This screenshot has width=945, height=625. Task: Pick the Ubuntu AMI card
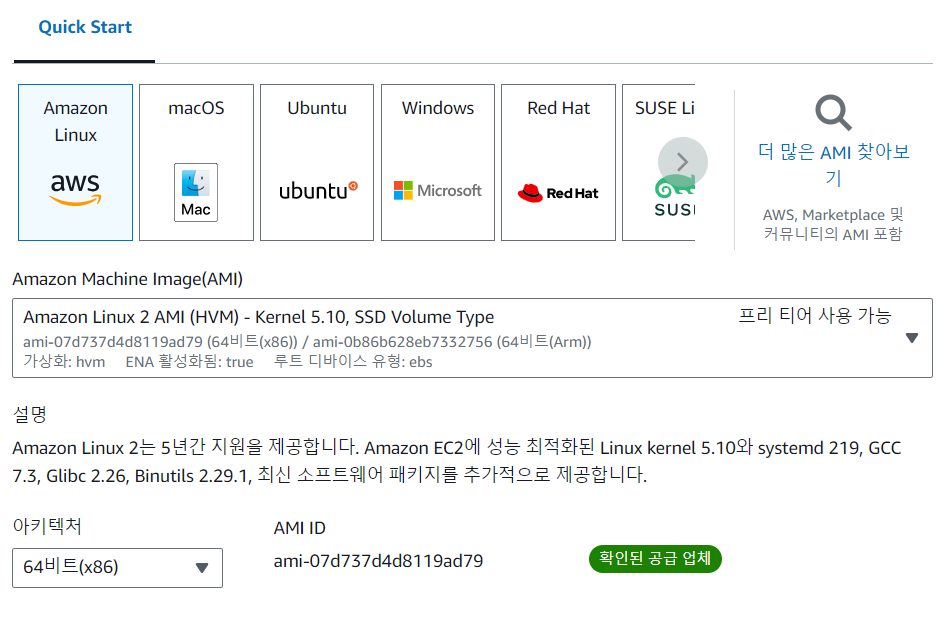point(317,162)
